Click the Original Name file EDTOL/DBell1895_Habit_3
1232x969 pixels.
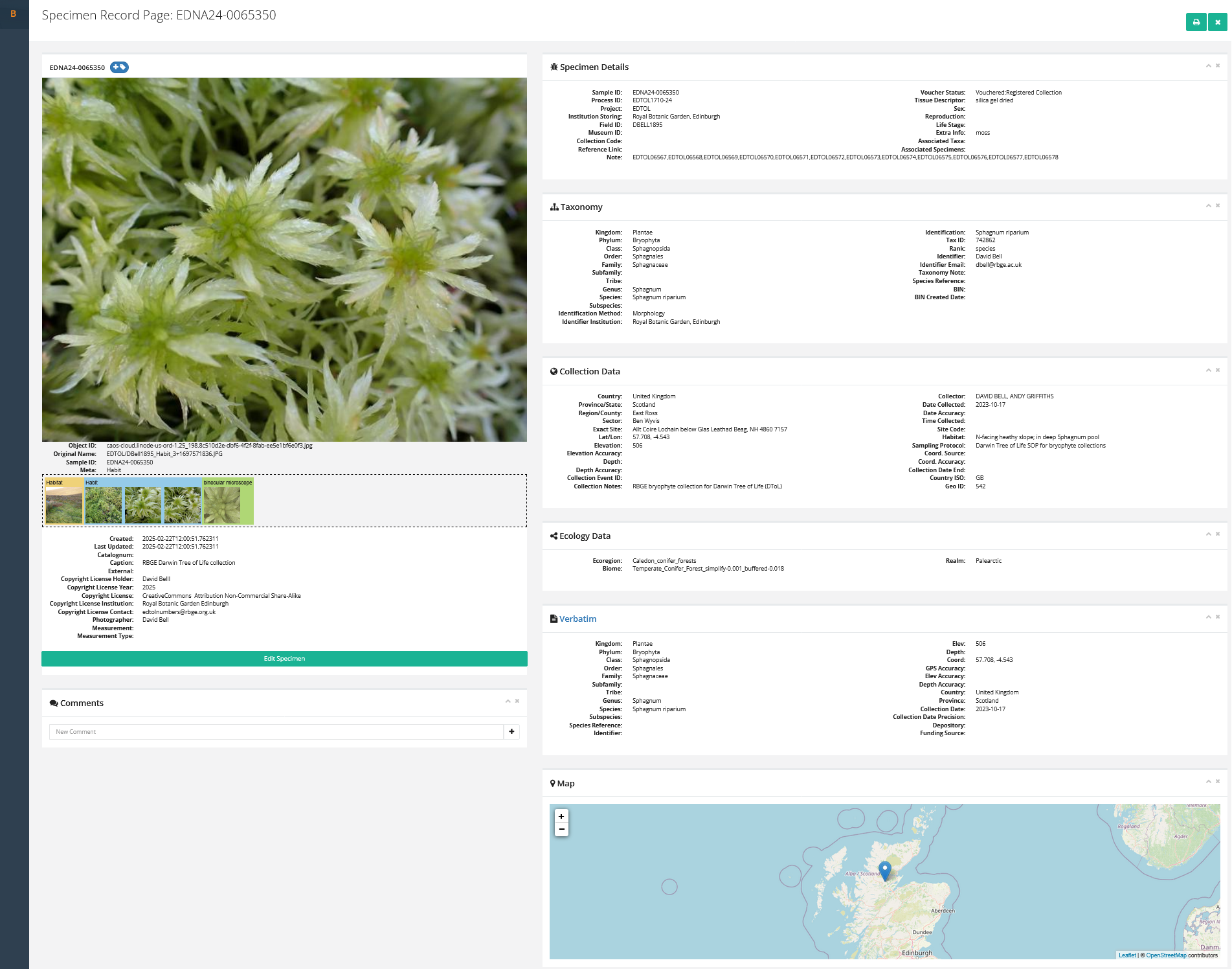[164, 454]
